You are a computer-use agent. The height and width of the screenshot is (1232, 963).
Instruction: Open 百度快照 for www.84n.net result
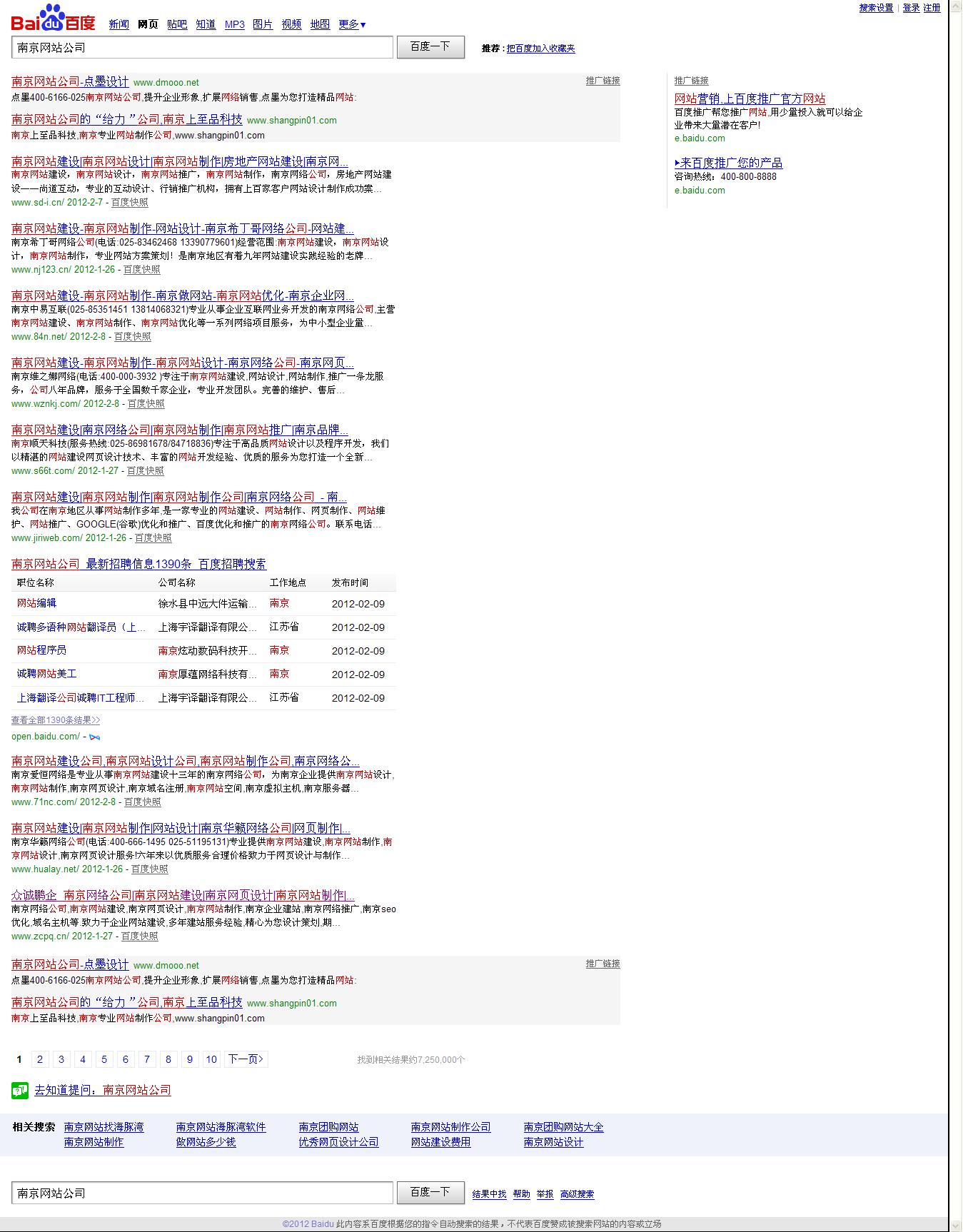132,337
